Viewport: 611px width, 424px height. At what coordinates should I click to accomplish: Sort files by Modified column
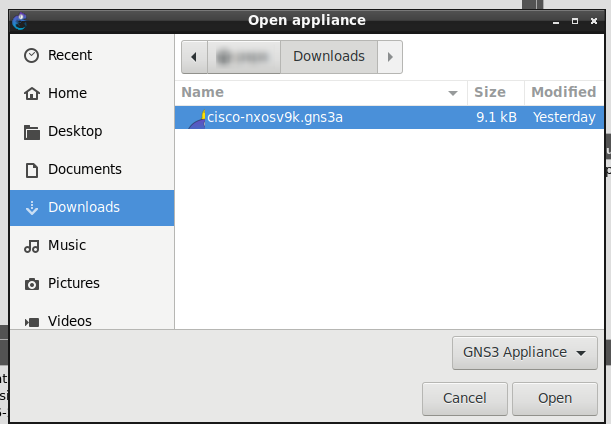[x=564, y=93]
